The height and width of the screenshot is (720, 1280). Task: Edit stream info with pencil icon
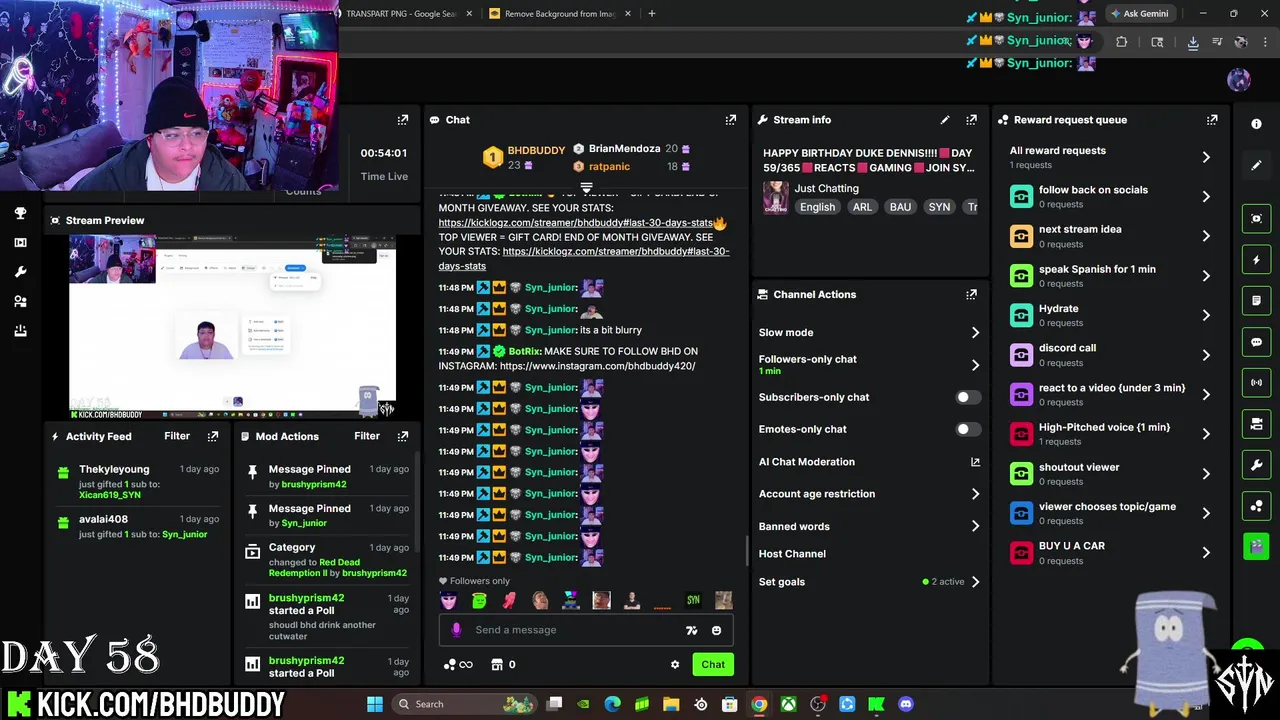pyautogui.click(x=945, y=120)
